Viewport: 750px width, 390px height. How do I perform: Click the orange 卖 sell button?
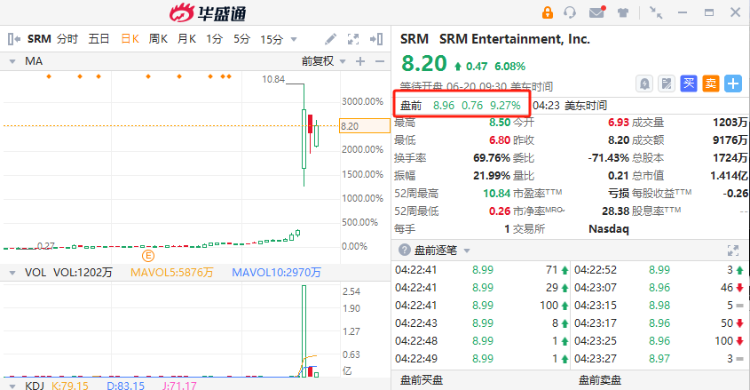(711, 84)
